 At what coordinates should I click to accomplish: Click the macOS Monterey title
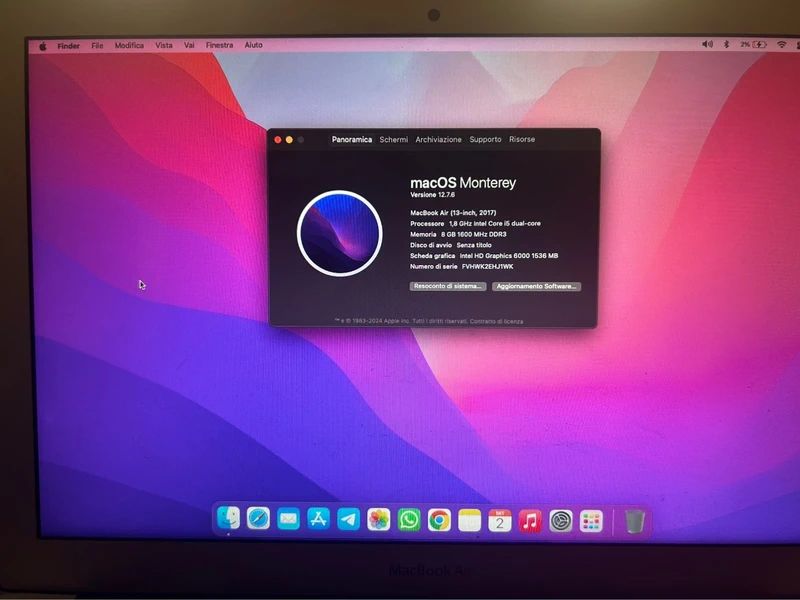pyautogui.click(x=463, y=183)
